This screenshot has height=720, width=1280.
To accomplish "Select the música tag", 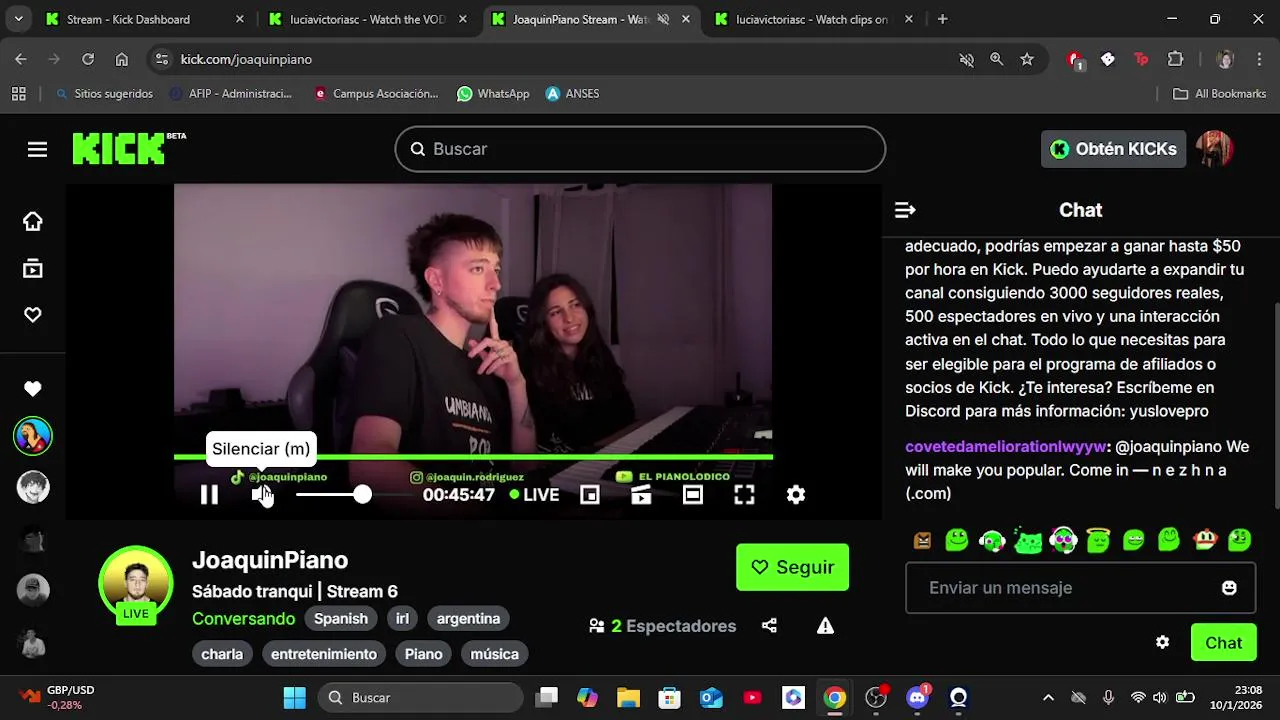I will [x=495, y=654].
